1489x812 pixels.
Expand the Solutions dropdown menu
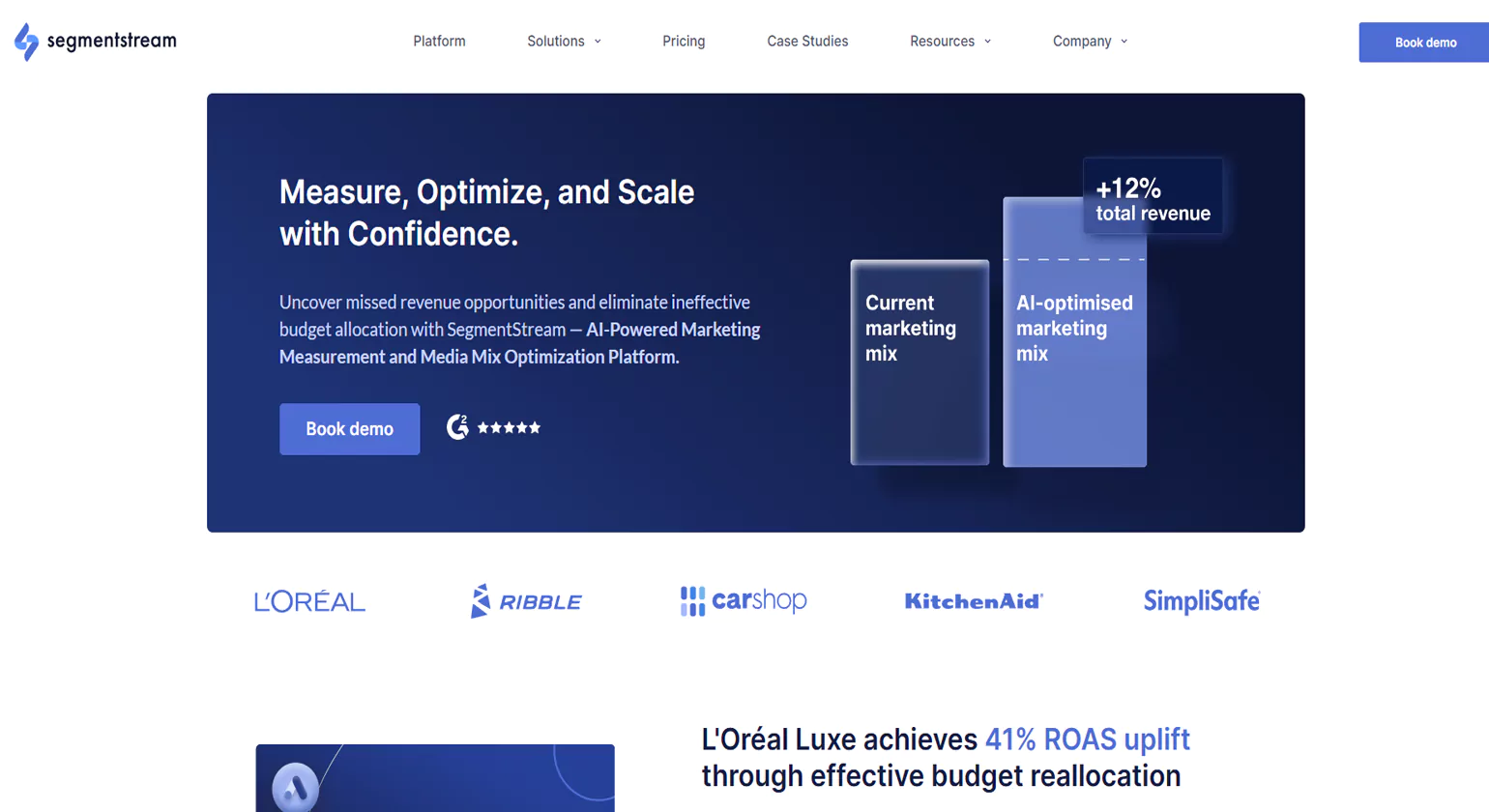tap(564, 42)
